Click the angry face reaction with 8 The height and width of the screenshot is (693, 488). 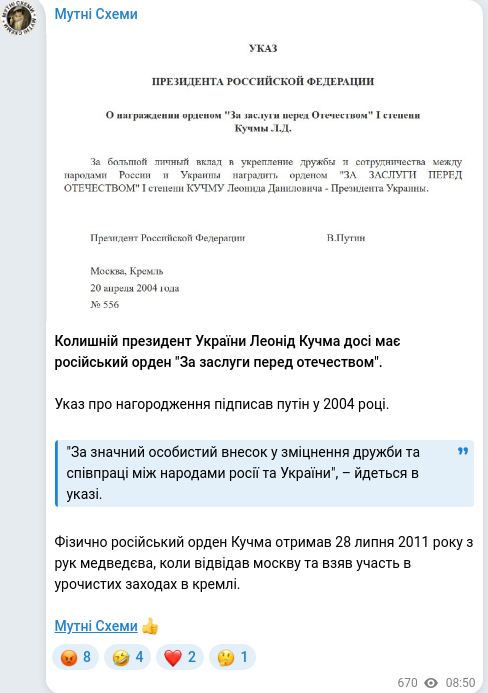[76, 657]
